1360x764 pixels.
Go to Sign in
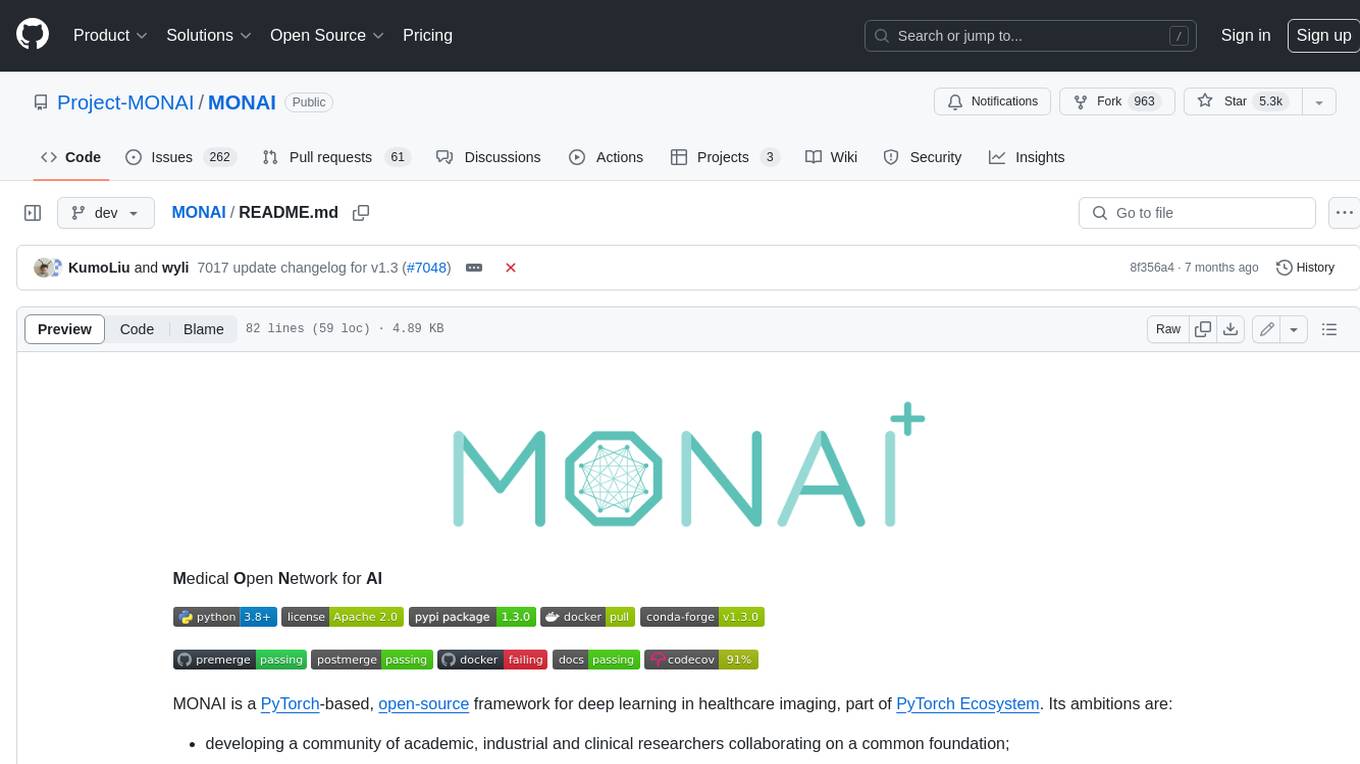(1246, 35)
